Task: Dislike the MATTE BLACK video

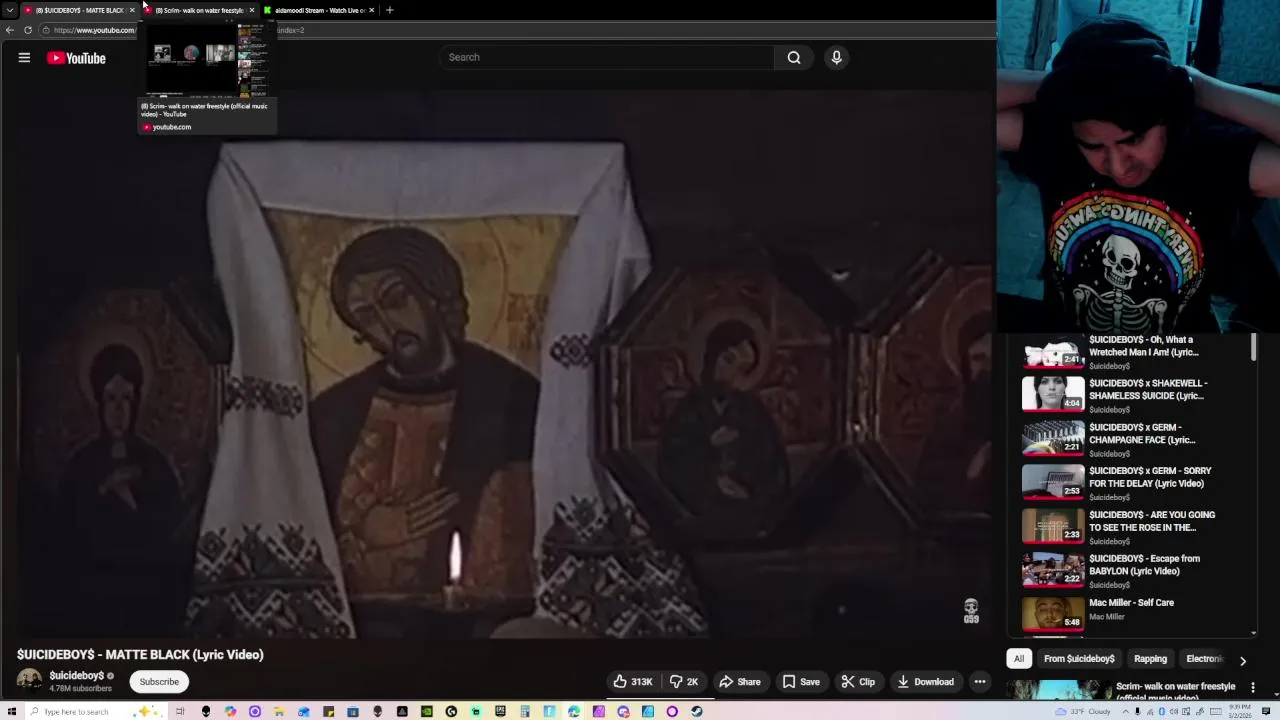Action: [684, 682]
